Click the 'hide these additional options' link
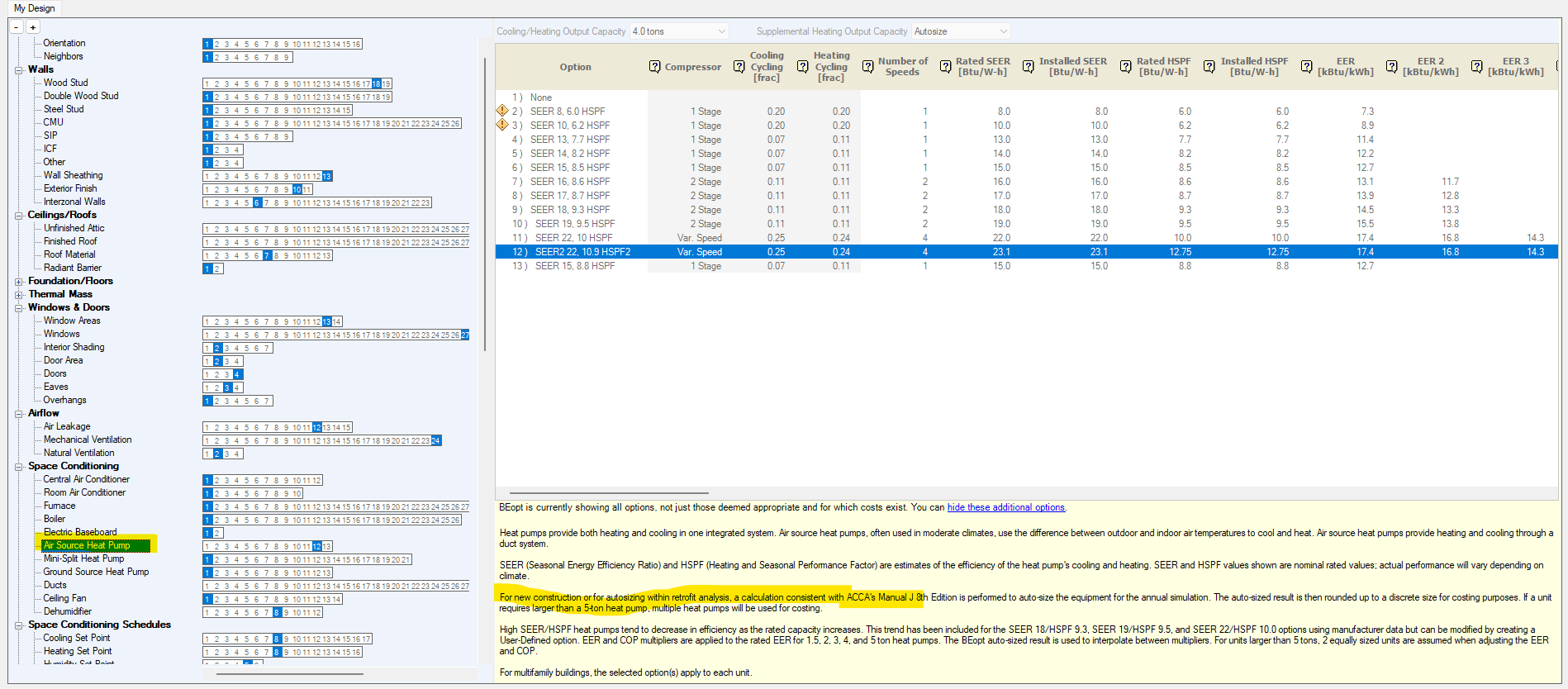 point(1005,507)
